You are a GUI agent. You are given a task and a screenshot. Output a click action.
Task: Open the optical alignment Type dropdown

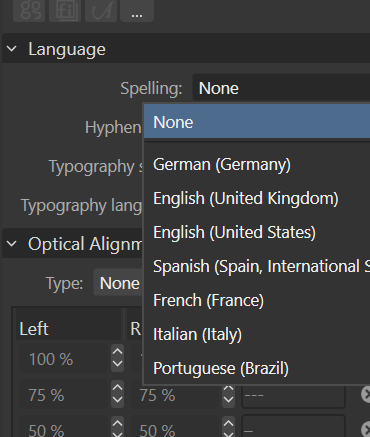click(119, 283)
